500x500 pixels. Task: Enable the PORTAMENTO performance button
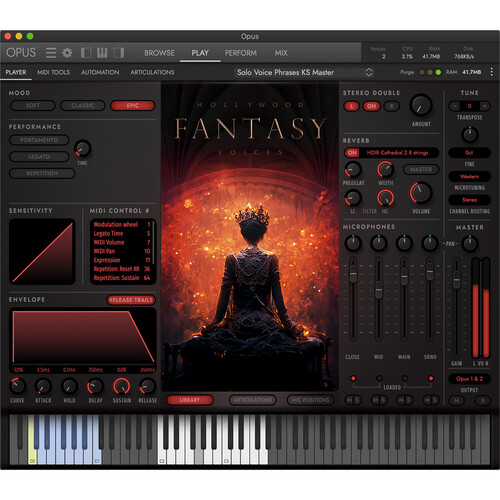tap(39, 140)
